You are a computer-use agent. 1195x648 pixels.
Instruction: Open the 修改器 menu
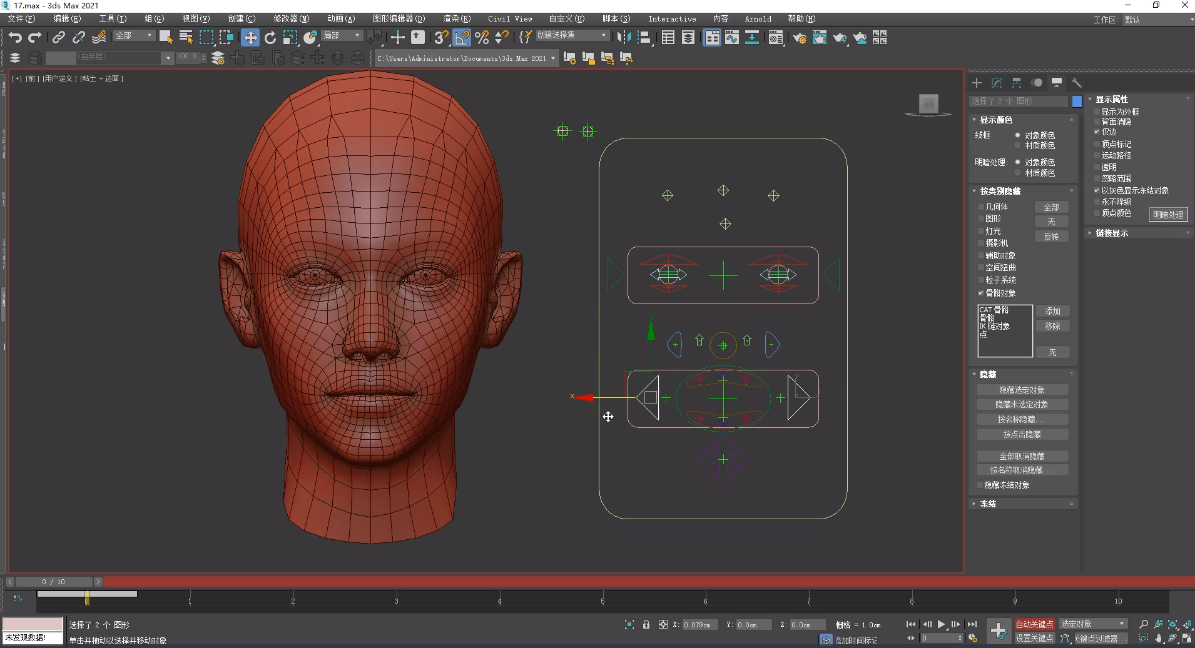pyautogui.click(x=291, y=19)
